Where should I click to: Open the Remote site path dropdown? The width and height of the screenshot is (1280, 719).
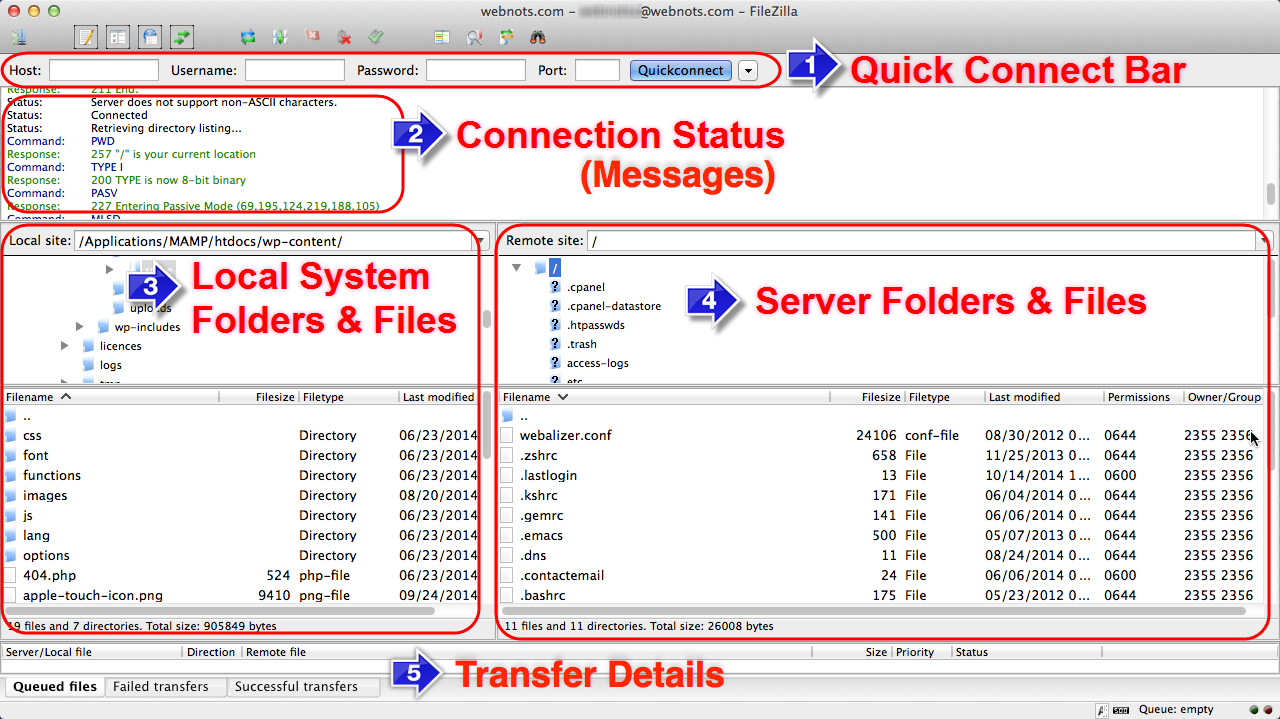(1264, 241)
